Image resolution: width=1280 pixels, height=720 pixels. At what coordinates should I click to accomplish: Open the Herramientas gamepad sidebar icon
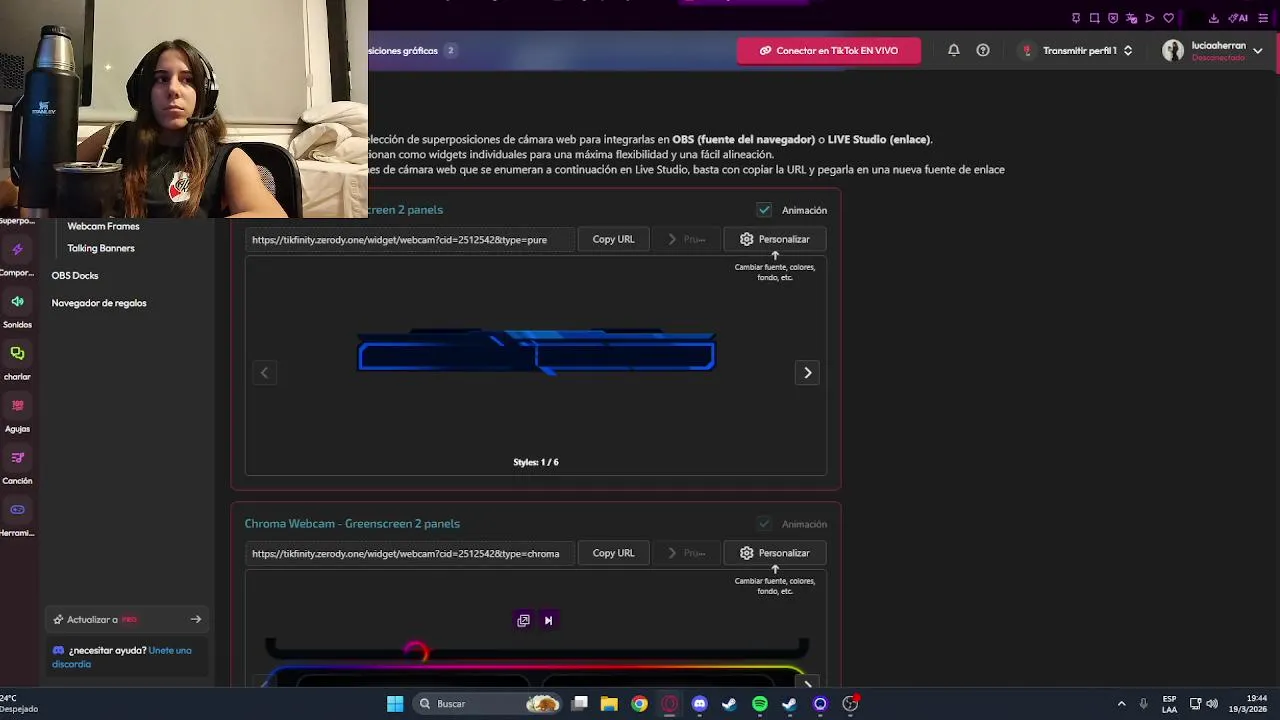click(x=17, y=509)
